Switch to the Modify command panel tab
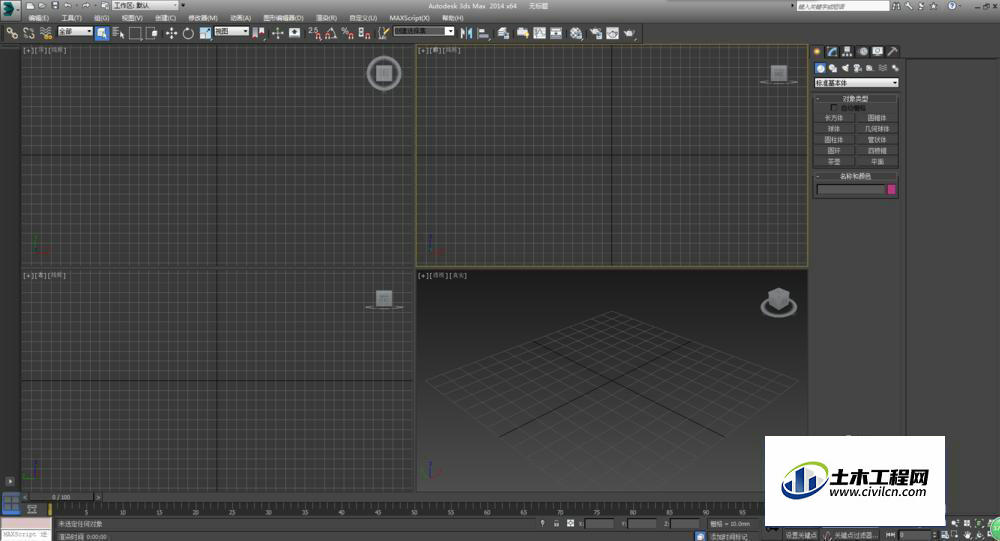The width and height of the screenshot is (1000, 541). [x=832, y=52]
